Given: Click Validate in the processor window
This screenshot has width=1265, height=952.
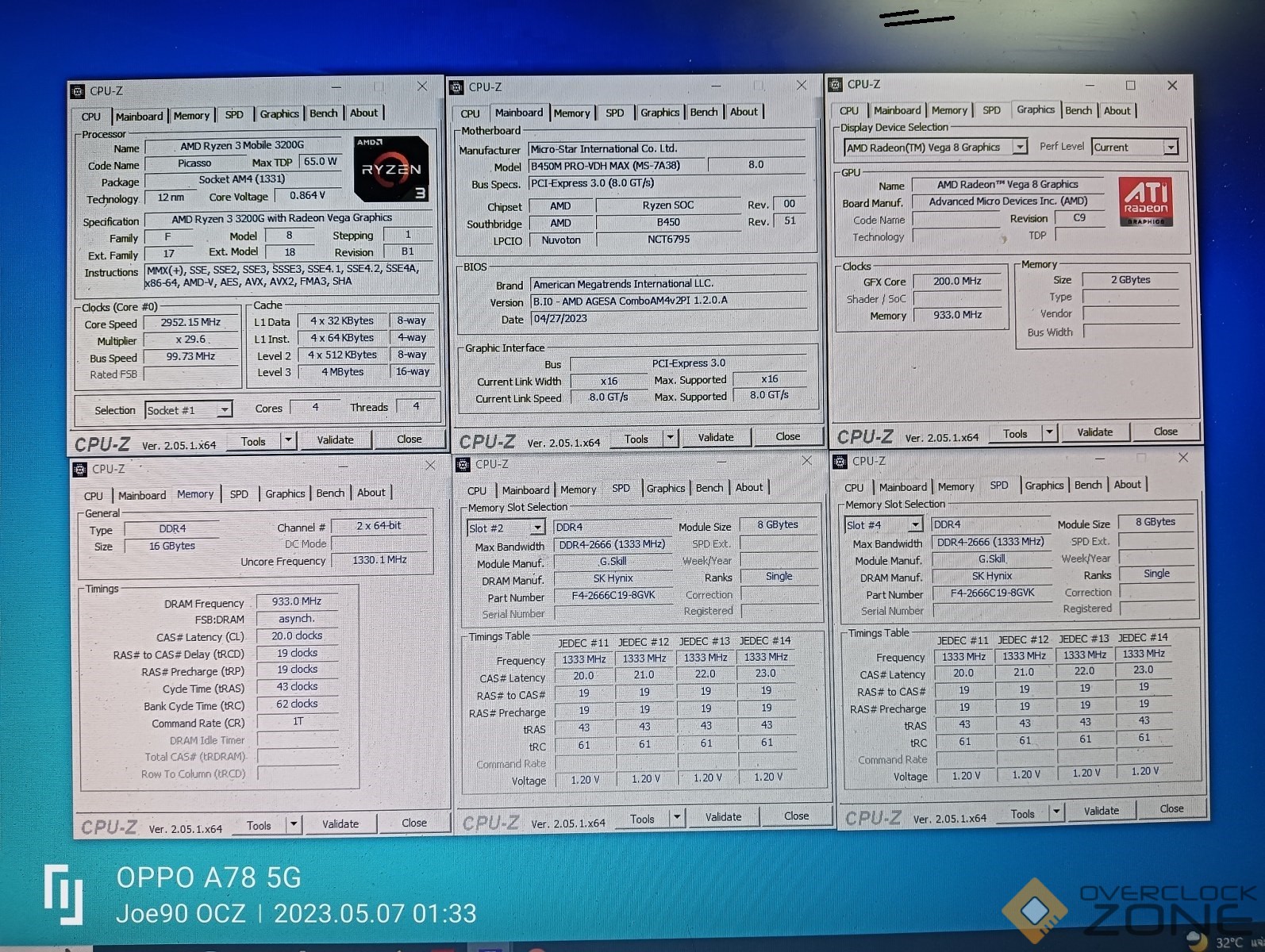Looking at the screenshot, I should point(336,440).
